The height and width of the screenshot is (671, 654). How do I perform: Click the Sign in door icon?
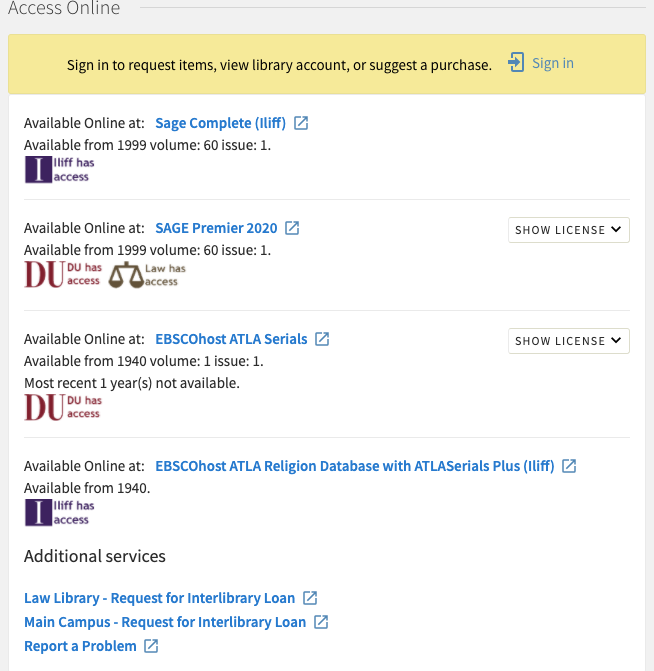click(516, 63)
